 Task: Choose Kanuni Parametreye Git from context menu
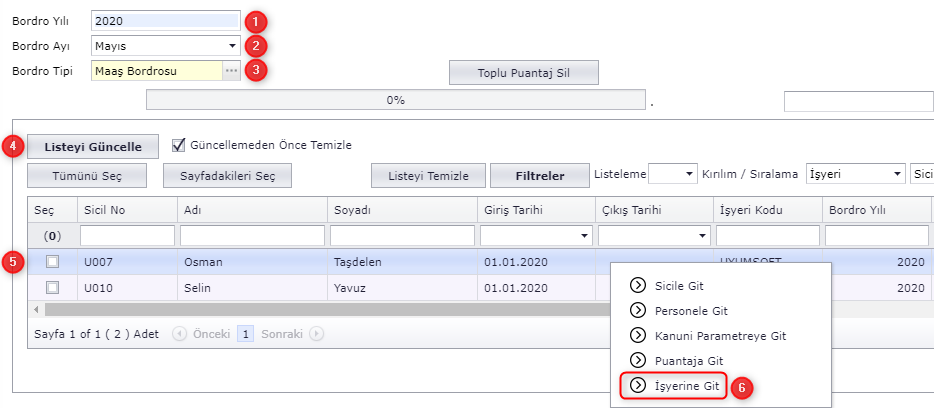tap(720, 336)
